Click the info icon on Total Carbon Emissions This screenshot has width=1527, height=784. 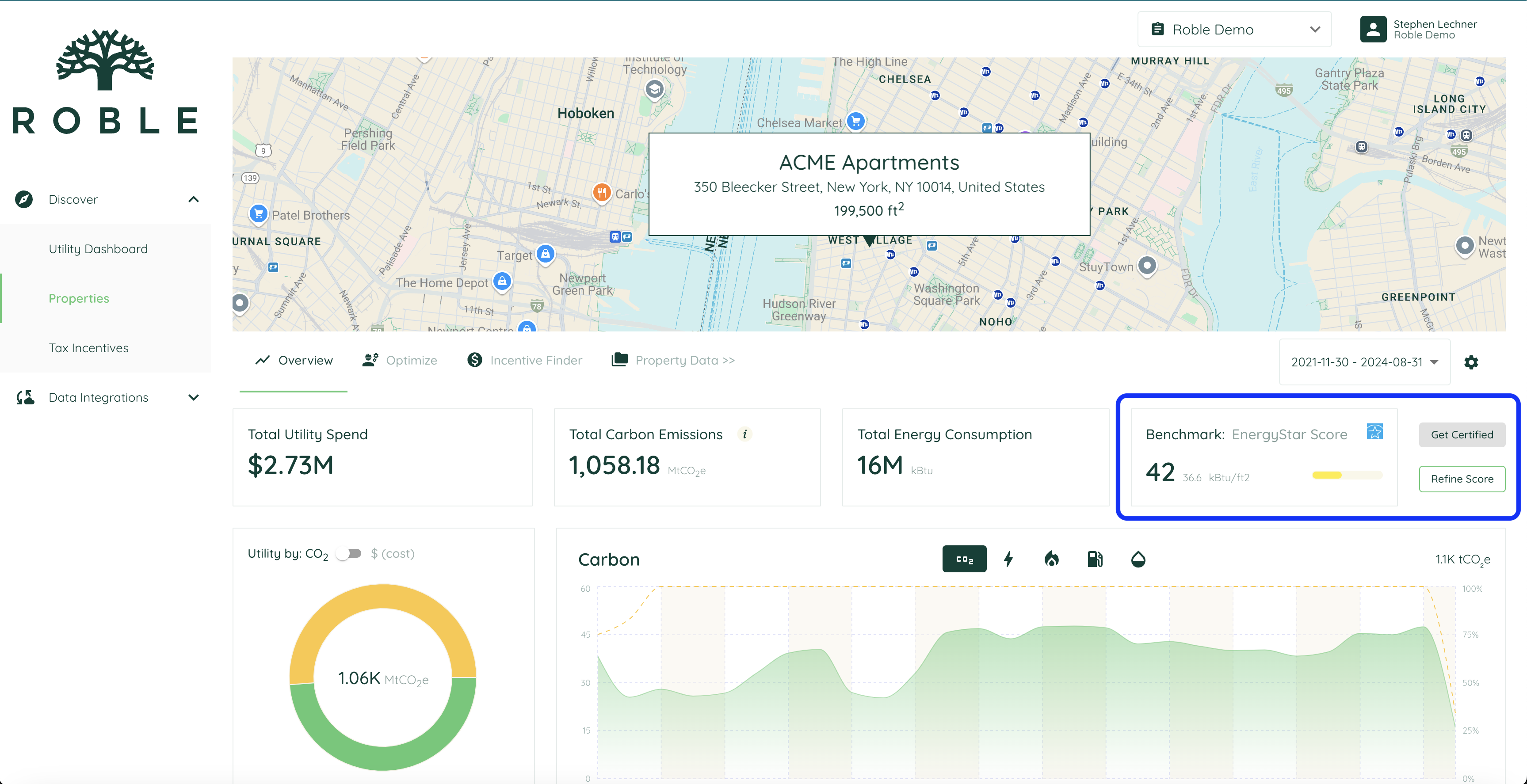(x=745, y=434)
